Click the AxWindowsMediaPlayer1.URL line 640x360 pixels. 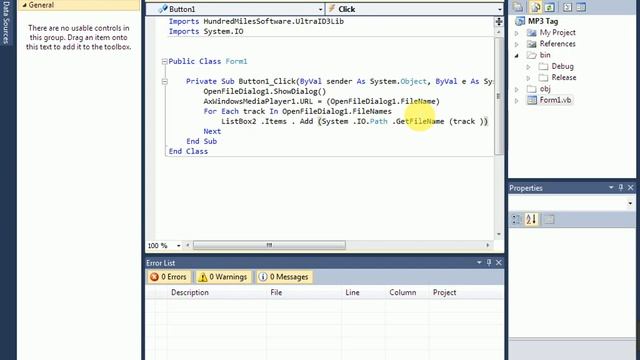[x=322, y=101]
